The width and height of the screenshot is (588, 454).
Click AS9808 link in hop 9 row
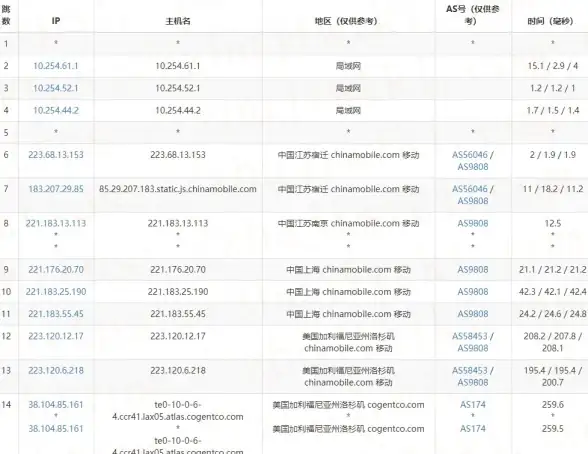[472, 270]
